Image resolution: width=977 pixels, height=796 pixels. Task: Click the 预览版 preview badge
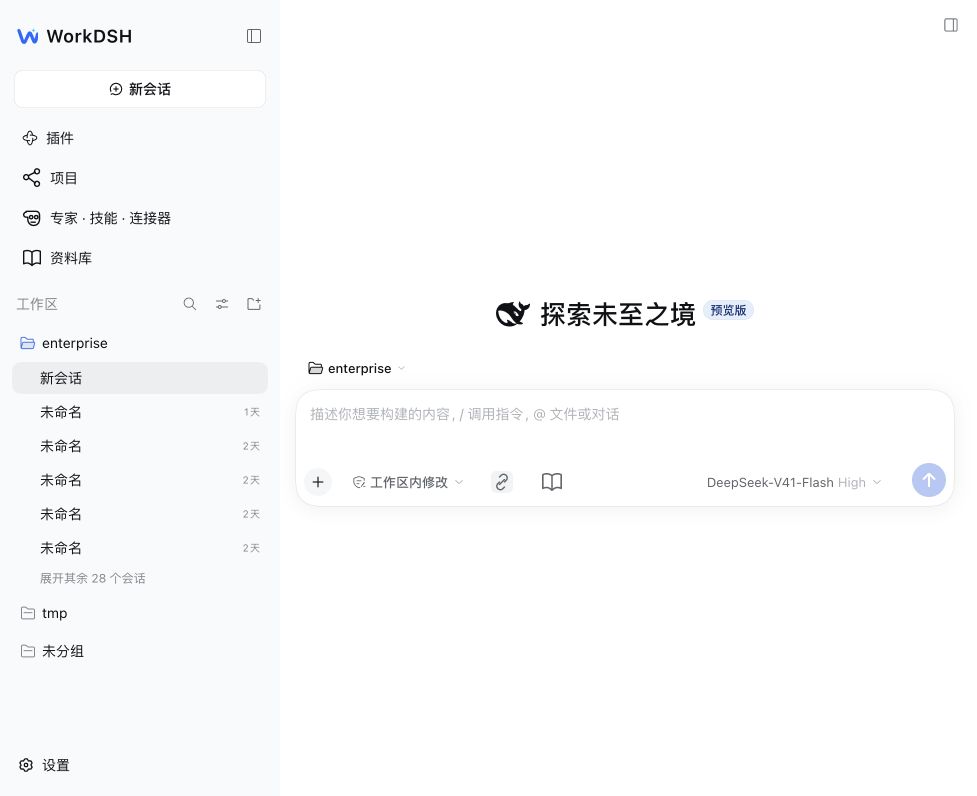(728, 310)
